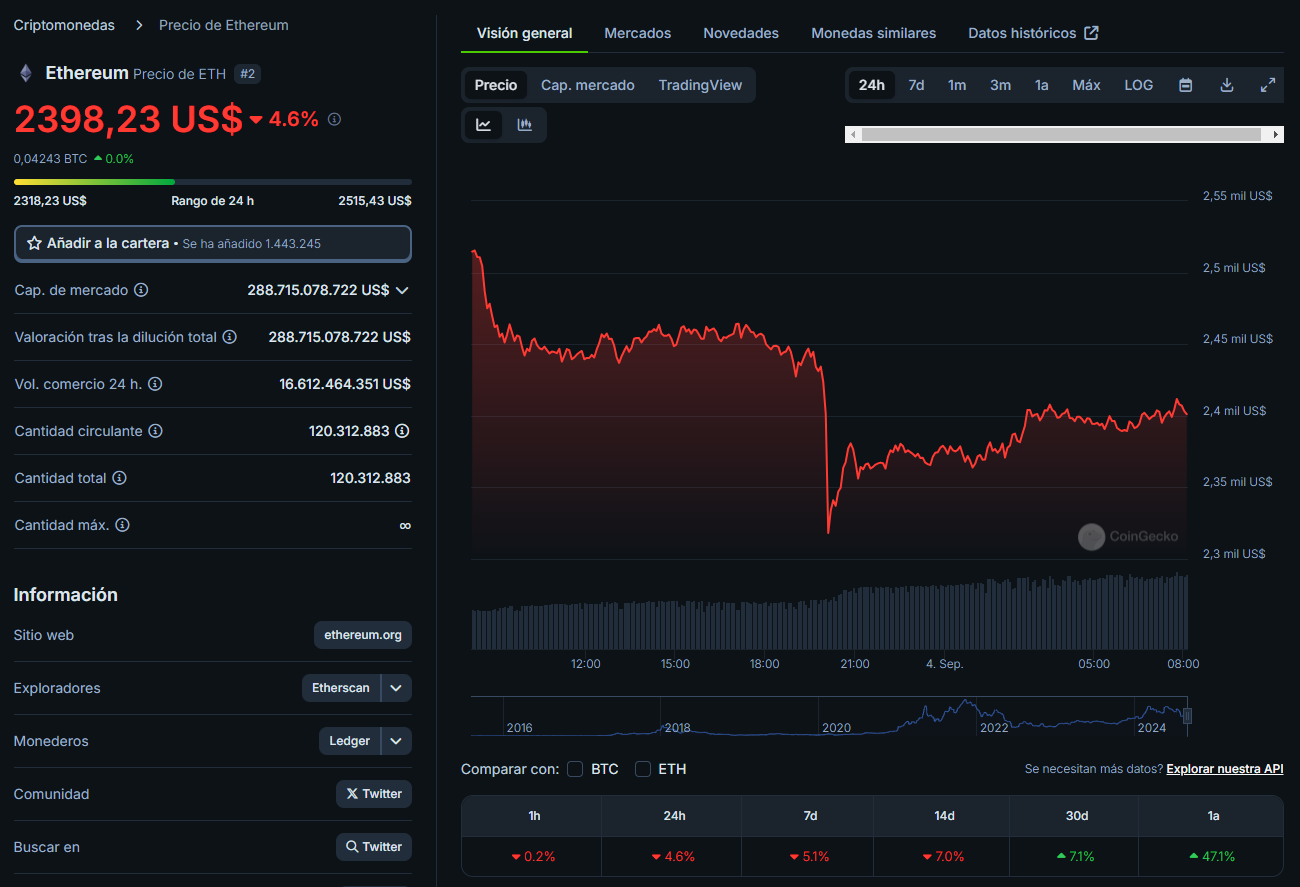Click info icon beside Valoración tras la dilución total
This screenshot has height=887, width=1300.
tap(229, 337)
